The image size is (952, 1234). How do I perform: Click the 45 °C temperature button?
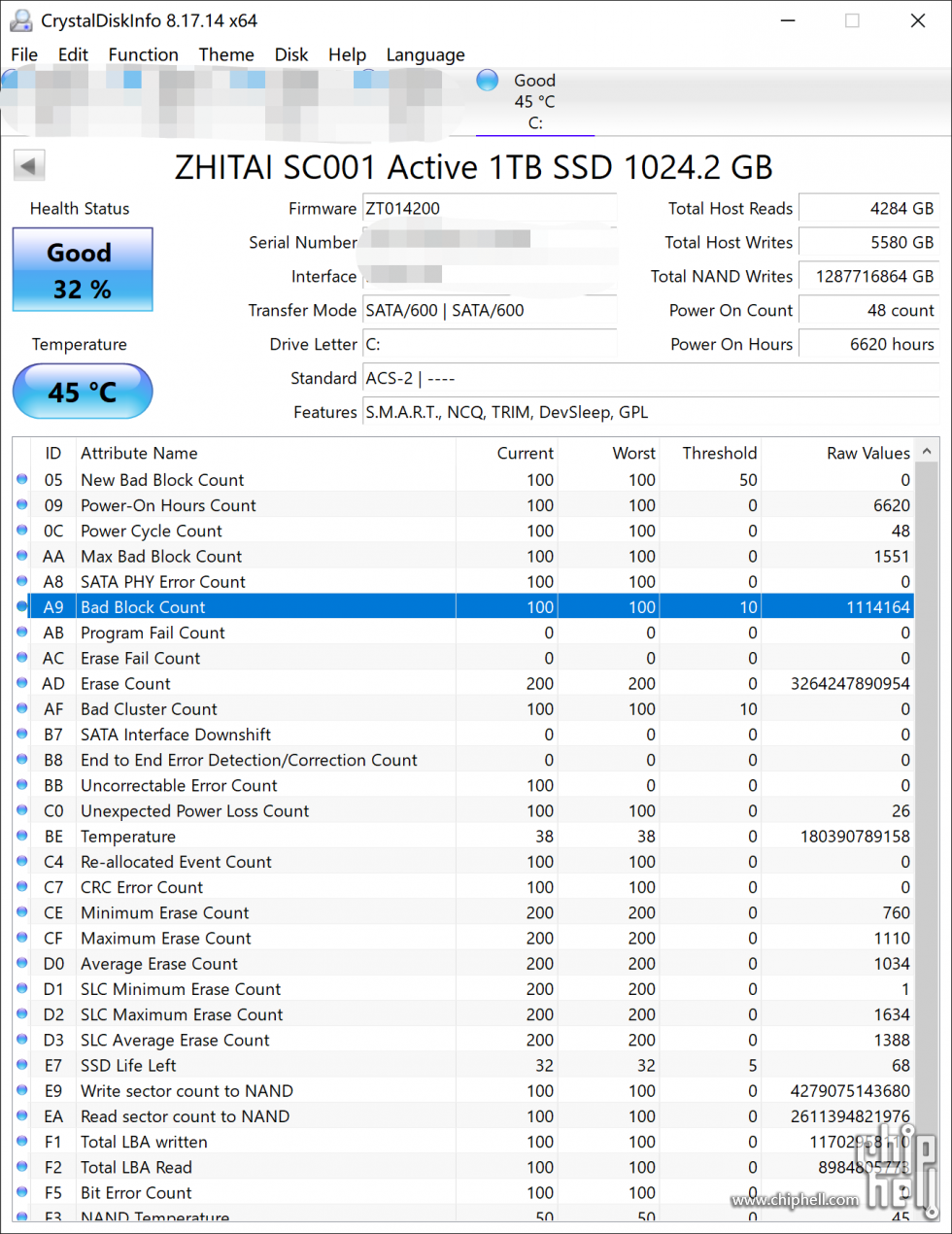(x=83, y=392)
